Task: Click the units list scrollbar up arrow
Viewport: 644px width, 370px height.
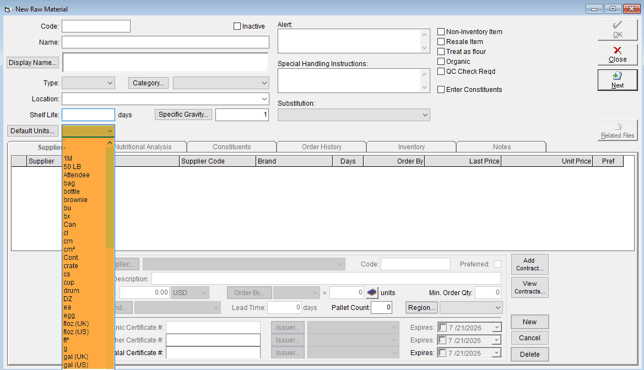Action: click(110, 143)
